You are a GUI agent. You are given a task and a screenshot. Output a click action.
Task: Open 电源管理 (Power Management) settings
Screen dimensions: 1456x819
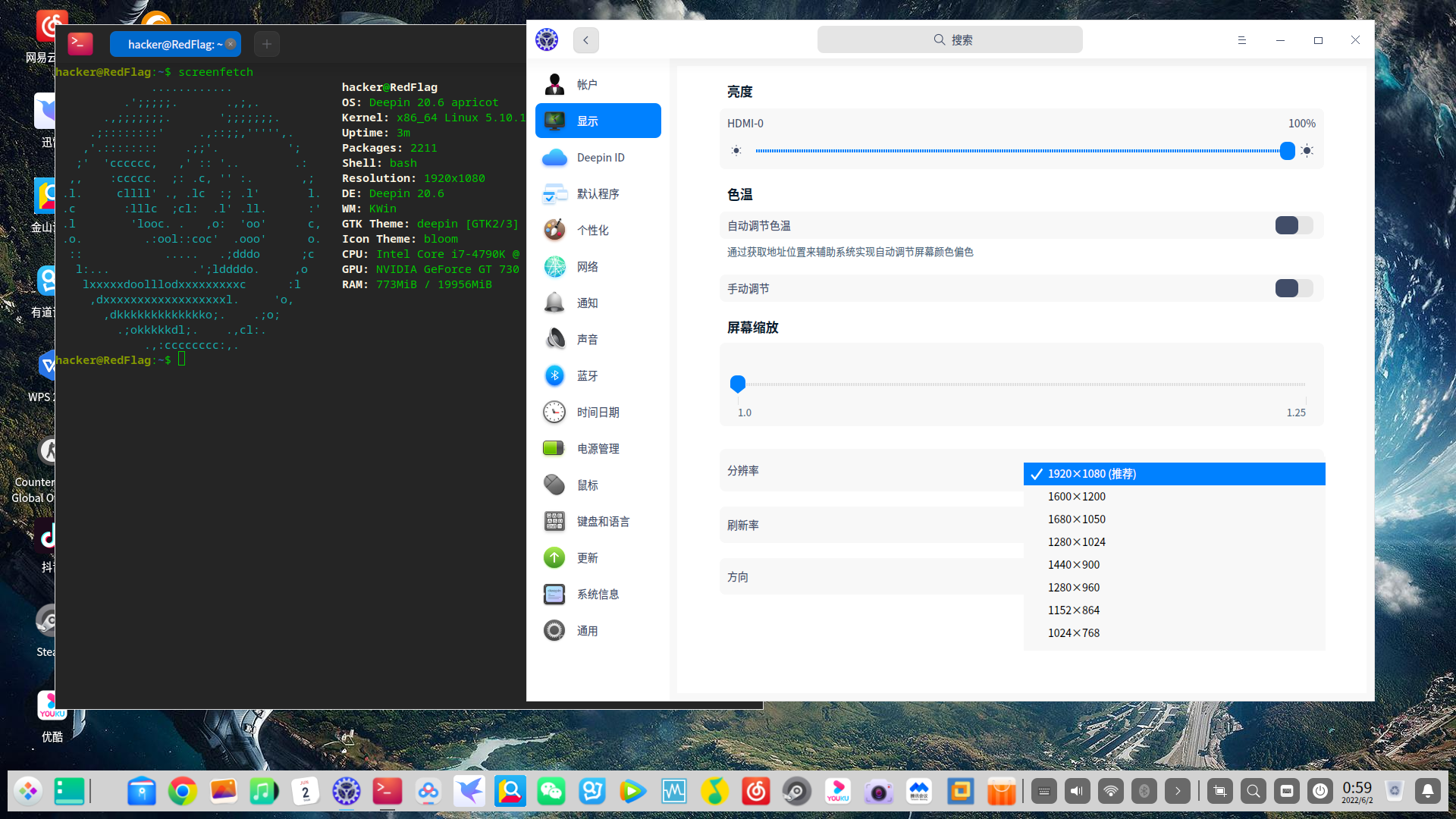point(598,448)
